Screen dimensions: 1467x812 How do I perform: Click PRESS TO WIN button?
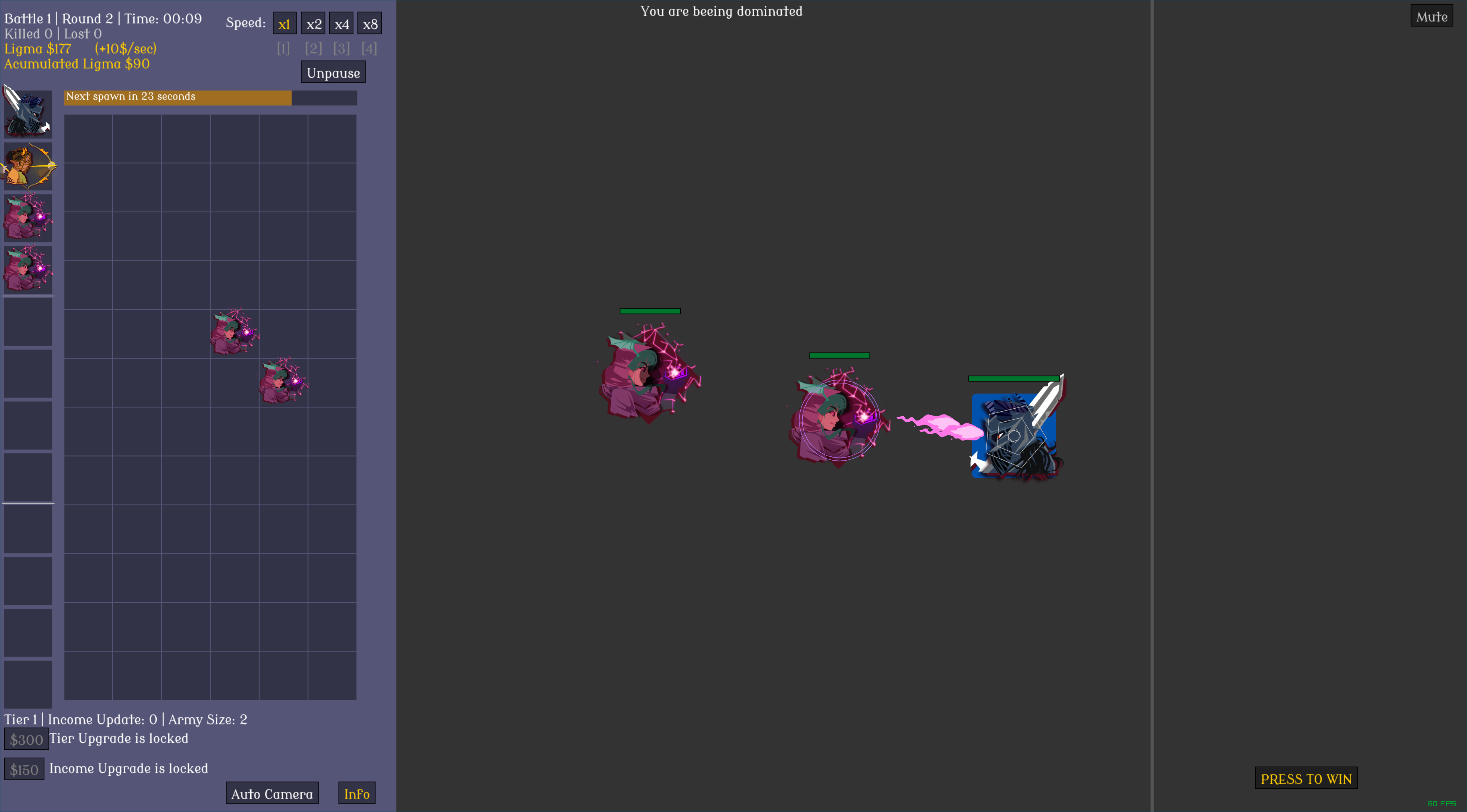(x=1305, y=778)
